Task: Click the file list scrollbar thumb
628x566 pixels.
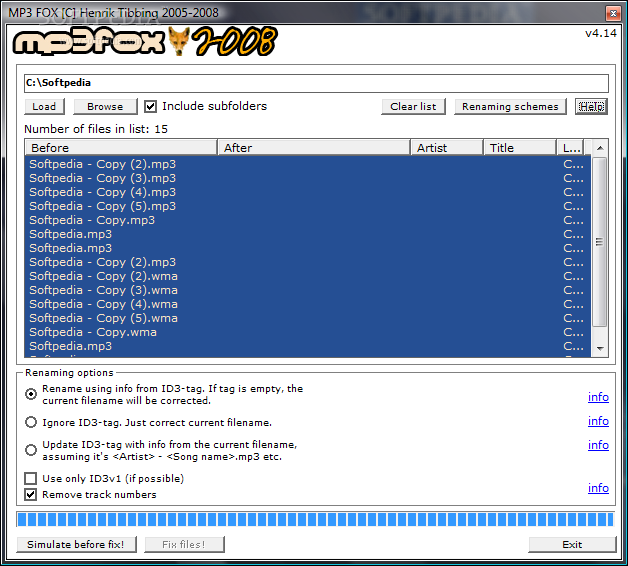Action: click(x=600, y=242)
